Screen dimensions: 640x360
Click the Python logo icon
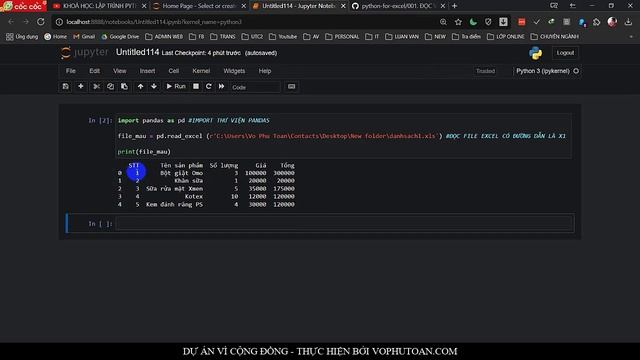[x=535, y=53]
